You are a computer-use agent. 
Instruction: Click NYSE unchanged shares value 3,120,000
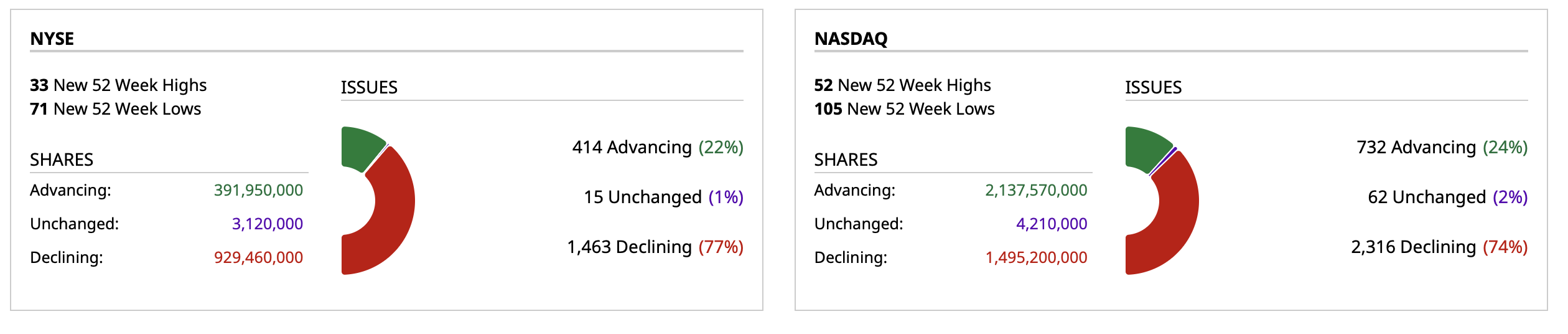267,224
